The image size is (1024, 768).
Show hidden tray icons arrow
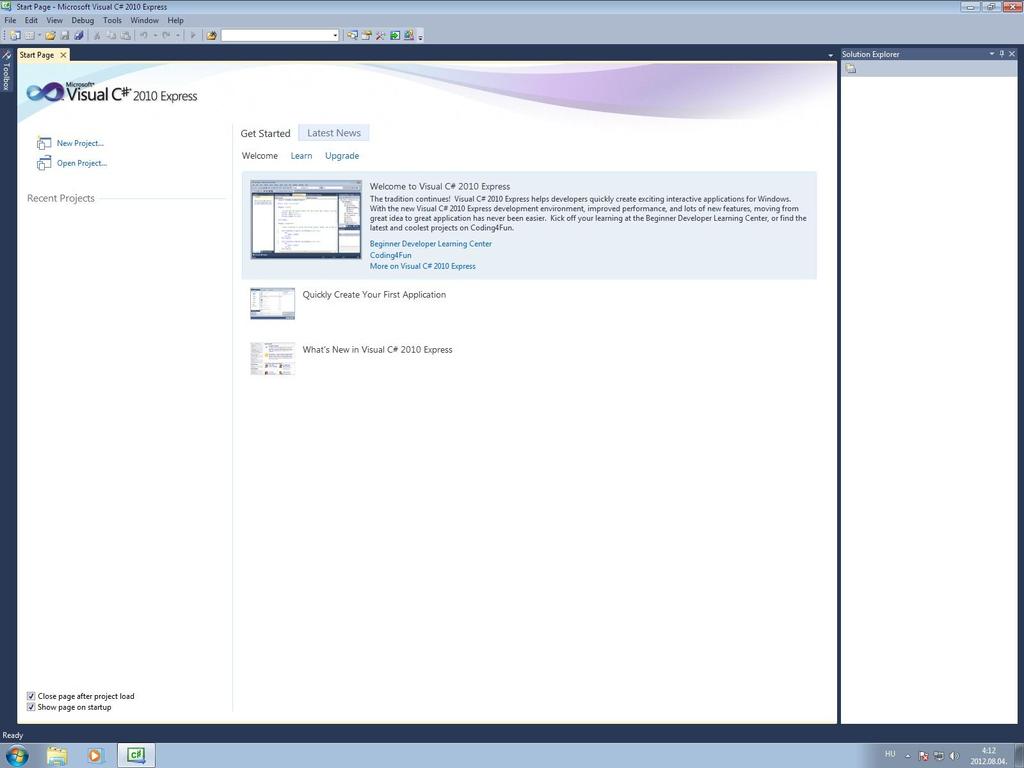point(908,756)
